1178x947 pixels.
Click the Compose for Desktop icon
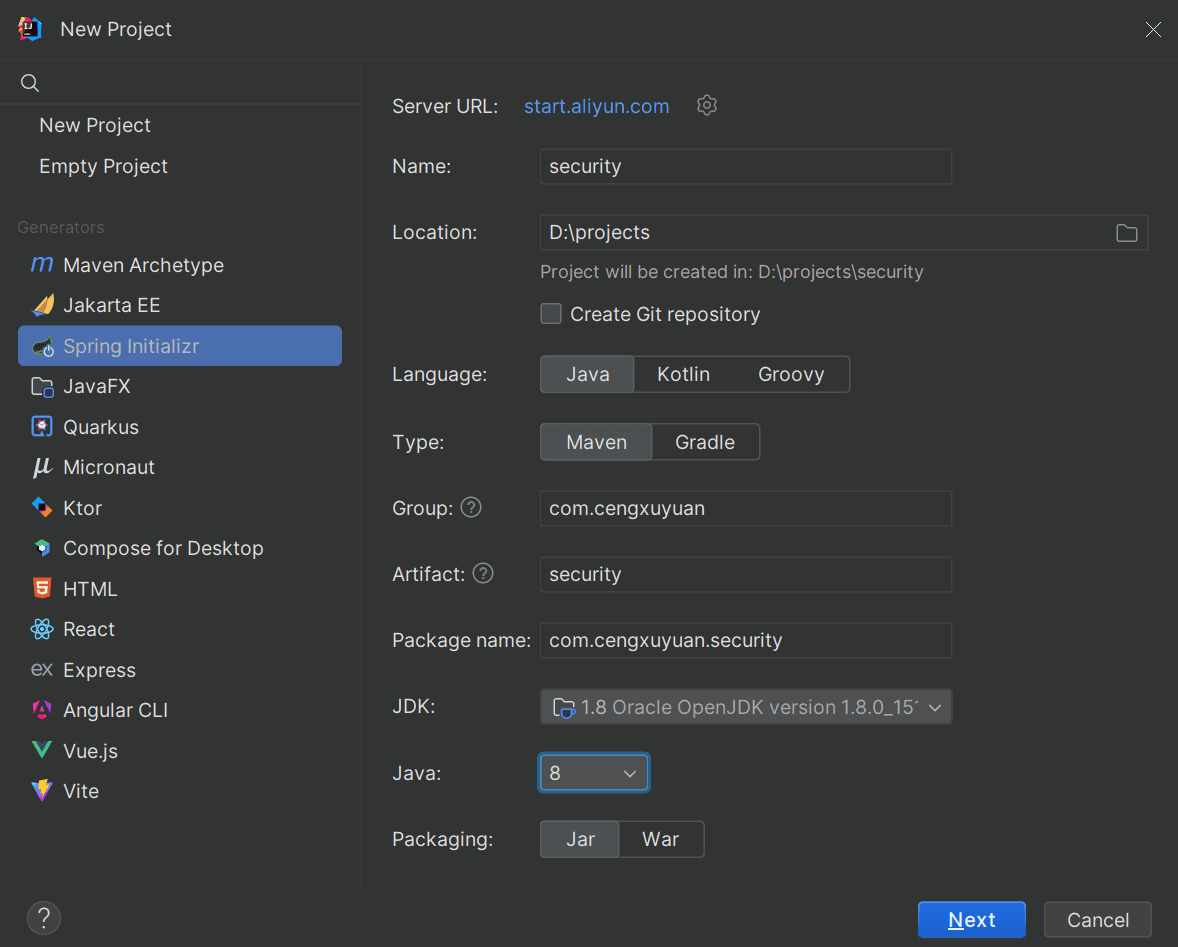pyautogui.click(x=43, y=548)
